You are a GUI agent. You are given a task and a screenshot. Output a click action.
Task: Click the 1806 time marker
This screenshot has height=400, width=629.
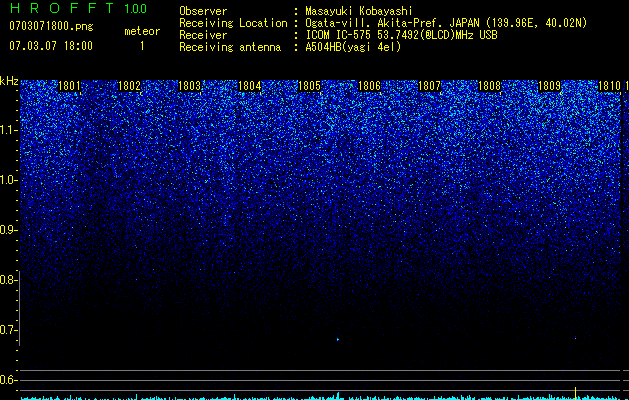[369, 86]
